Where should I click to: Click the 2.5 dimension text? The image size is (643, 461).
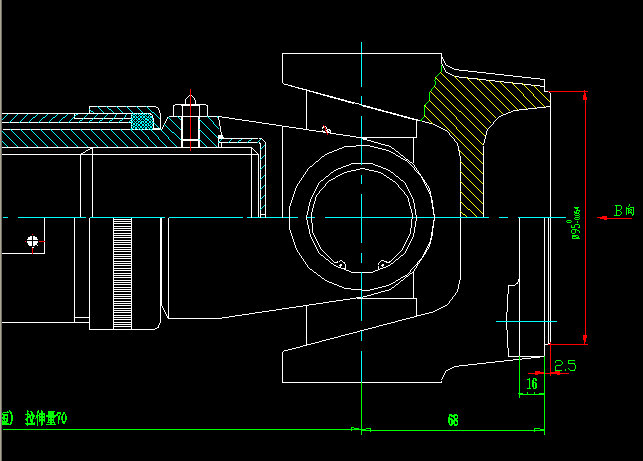point(565,367)
